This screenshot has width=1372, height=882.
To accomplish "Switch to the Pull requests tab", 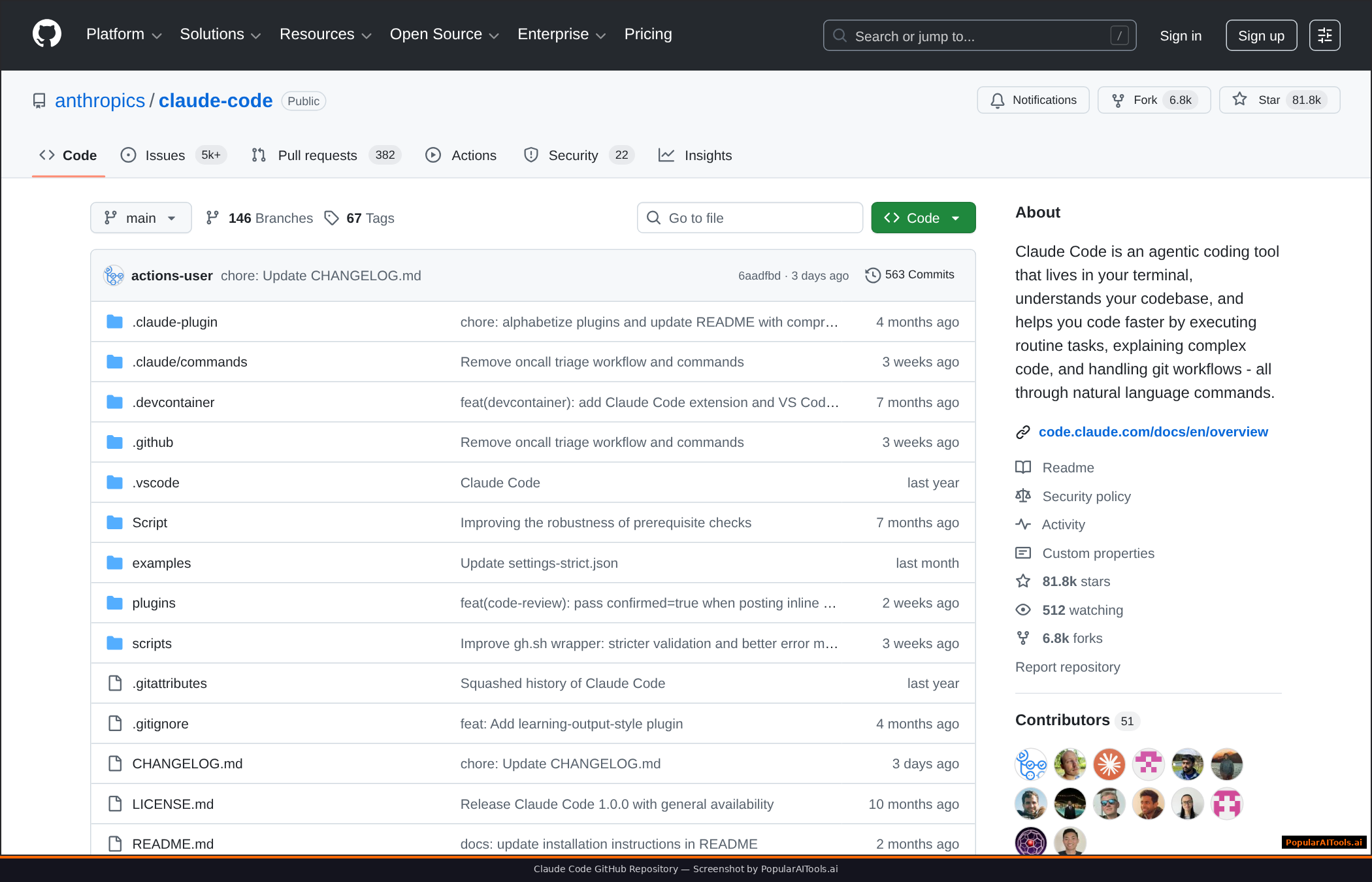I will pyautogui.click(x=318, y=155).
